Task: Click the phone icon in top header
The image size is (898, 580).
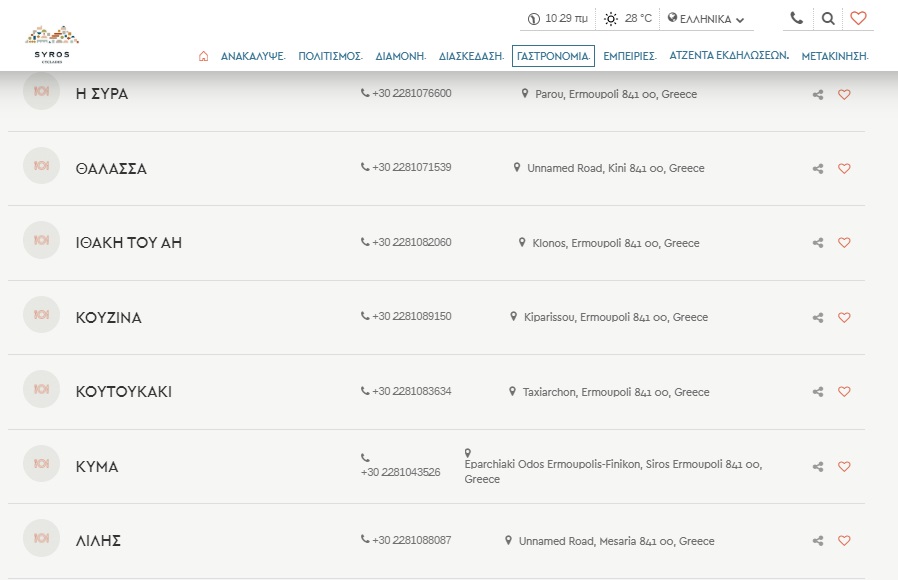Action: click(796, 18)
